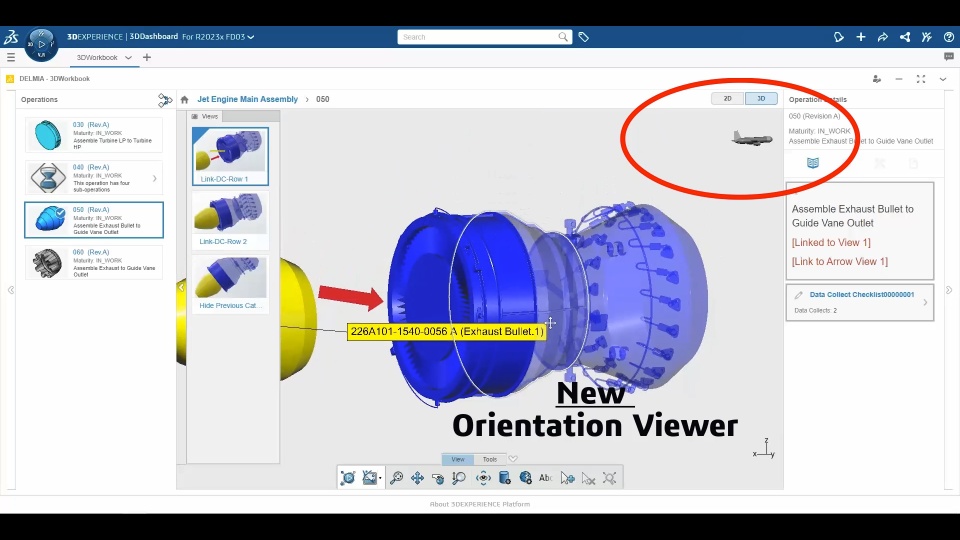Open the 3DEXPERIENCE compass
Viewport: 960px width, 540px height.
(41, 44)
